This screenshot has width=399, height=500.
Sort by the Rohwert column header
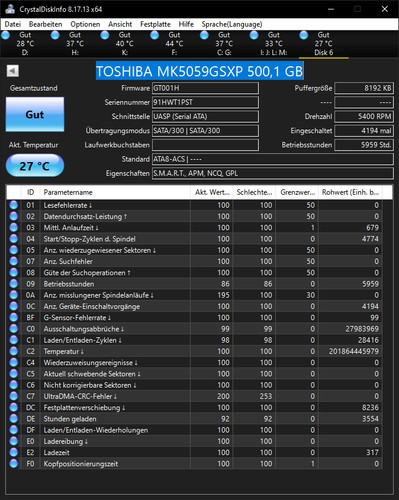tap(350, 192)
